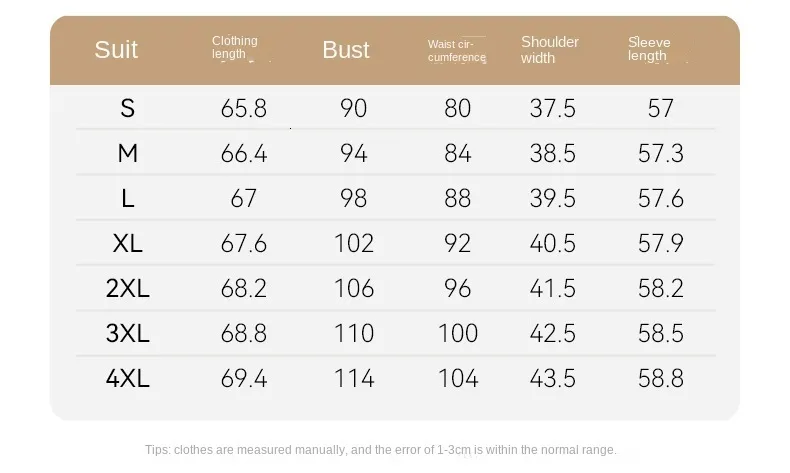Click the Clothing length header
Image resolution: width=790 pixels, height=473 pixels.
235,47
